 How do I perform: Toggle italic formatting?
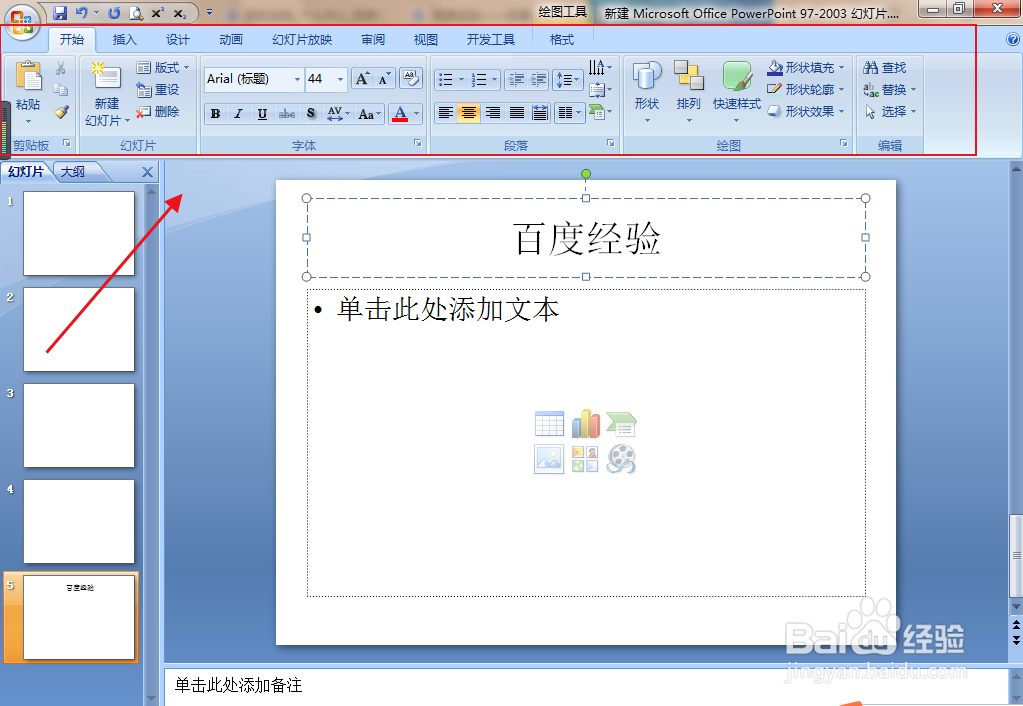239,114
